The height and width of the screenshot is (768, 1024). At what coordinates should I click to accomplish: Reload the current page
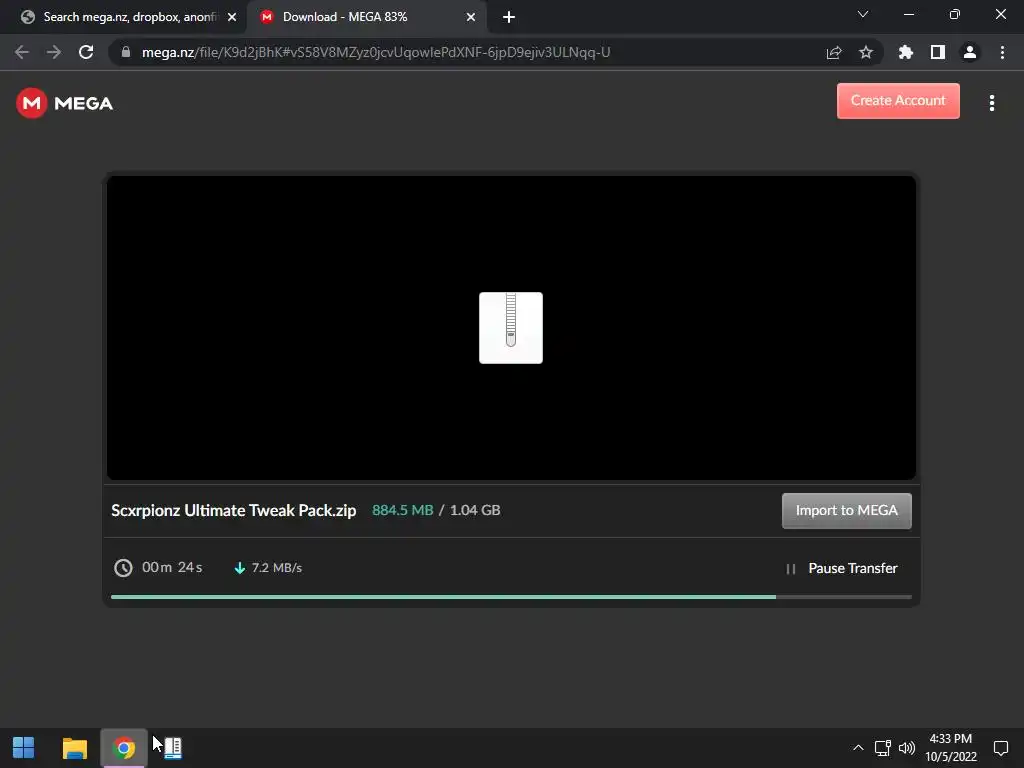tap(86, 52)
